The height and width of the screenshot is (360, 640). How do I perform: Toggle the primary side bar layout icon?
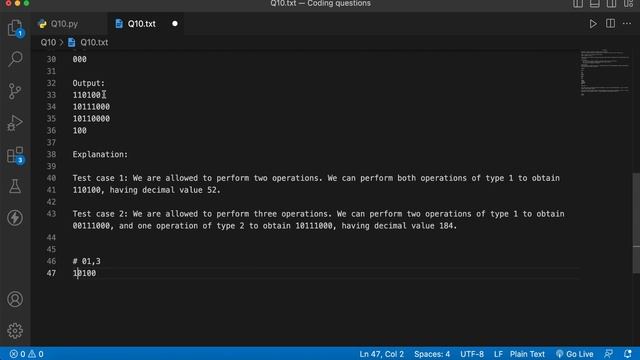[578, 4]
